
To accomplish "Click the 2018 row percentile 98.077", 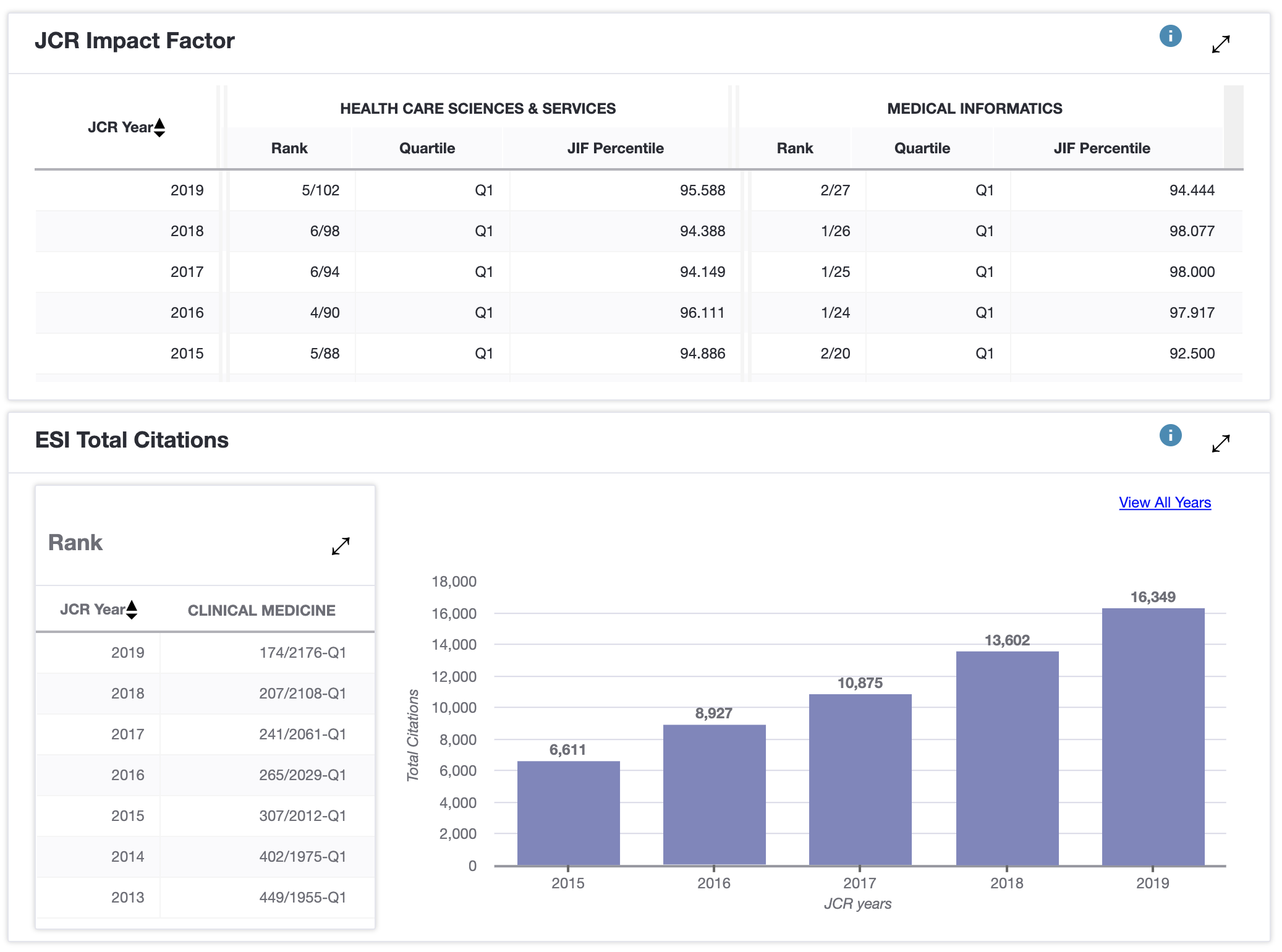I will pos(1191,231).
